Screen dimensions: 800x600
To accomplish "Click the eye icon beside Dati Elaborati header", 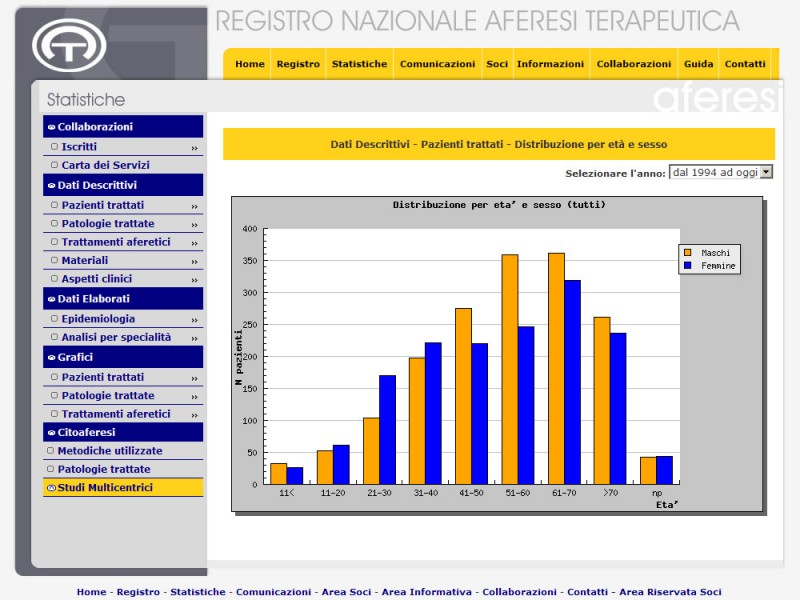I will pyautogui.click(x=52, y=299).
